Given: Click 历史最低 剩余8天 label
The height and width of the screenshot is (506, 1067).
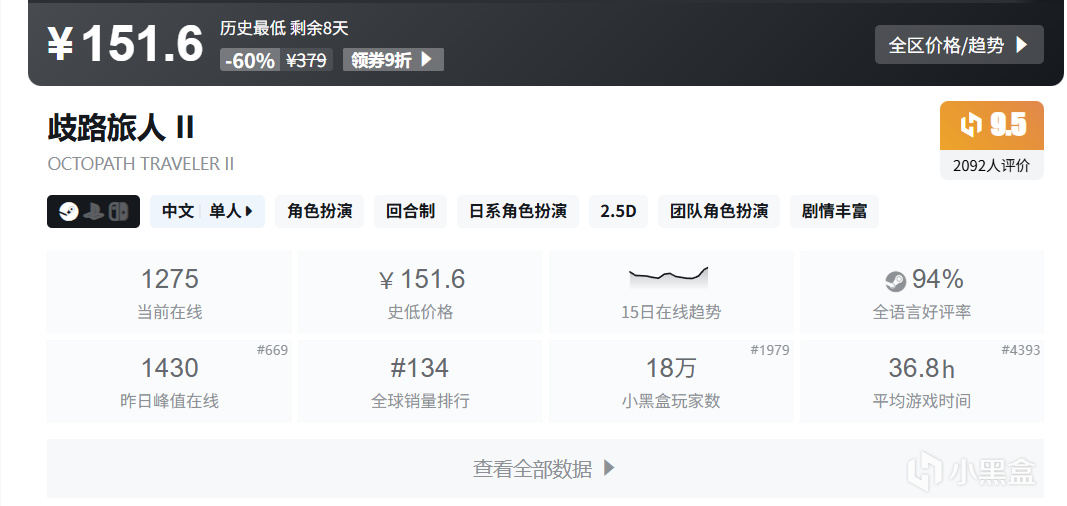Looking at the screenshot, I should tap(284, 28).
